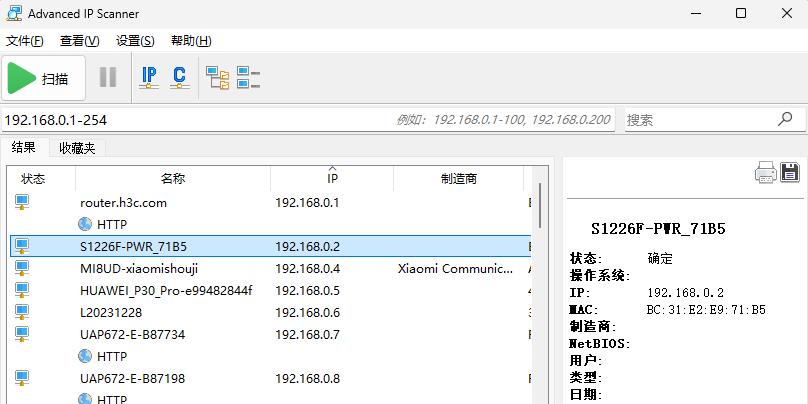Open the 文件(F) menu
Screen dimensions: 808x404
25,41
